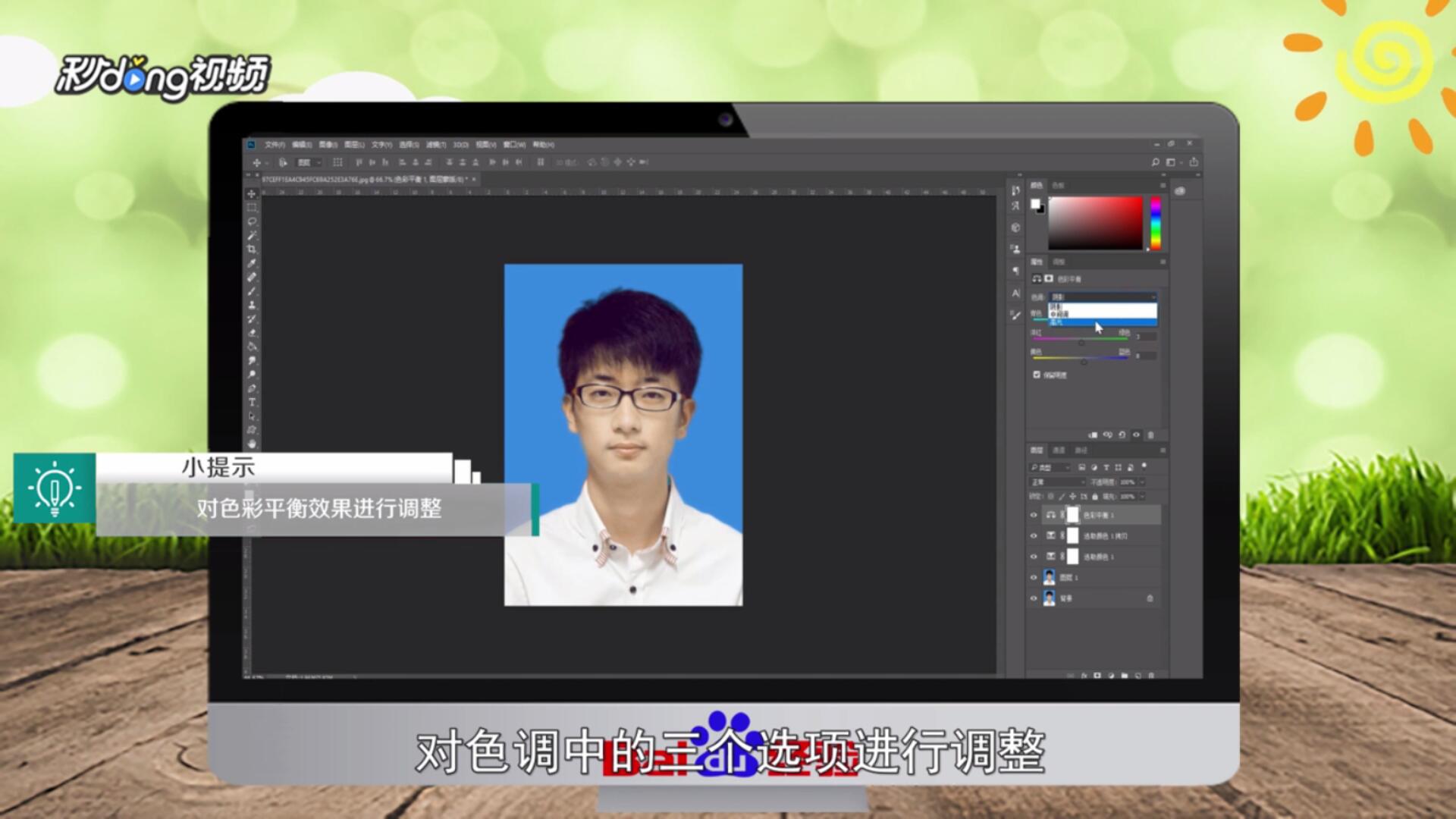The height and width of the screenshot is (819, 1456).
Task: Click new adjustment layer icon in Layers
Action: [1111, 675]
